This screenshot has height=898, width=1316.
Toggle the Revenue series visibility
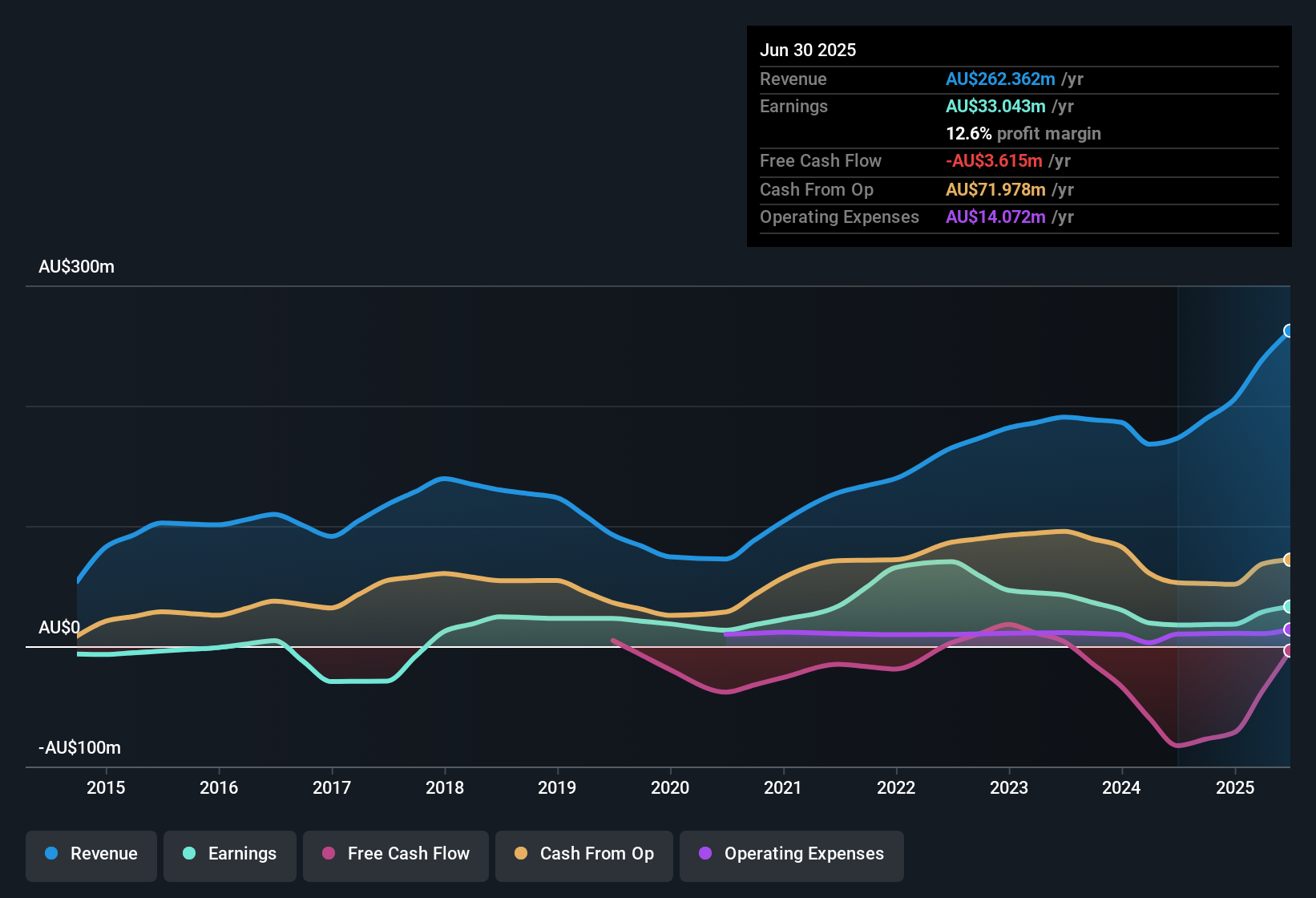(x=91, y=854)
